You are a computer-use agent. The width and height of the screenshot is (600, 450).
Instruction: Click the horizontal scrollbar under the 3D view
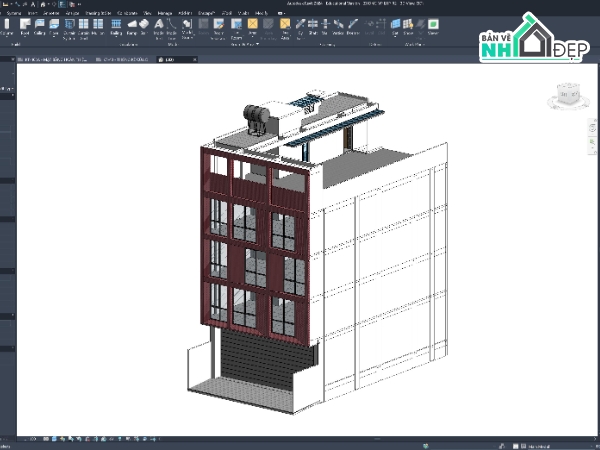tap(377, 439)
